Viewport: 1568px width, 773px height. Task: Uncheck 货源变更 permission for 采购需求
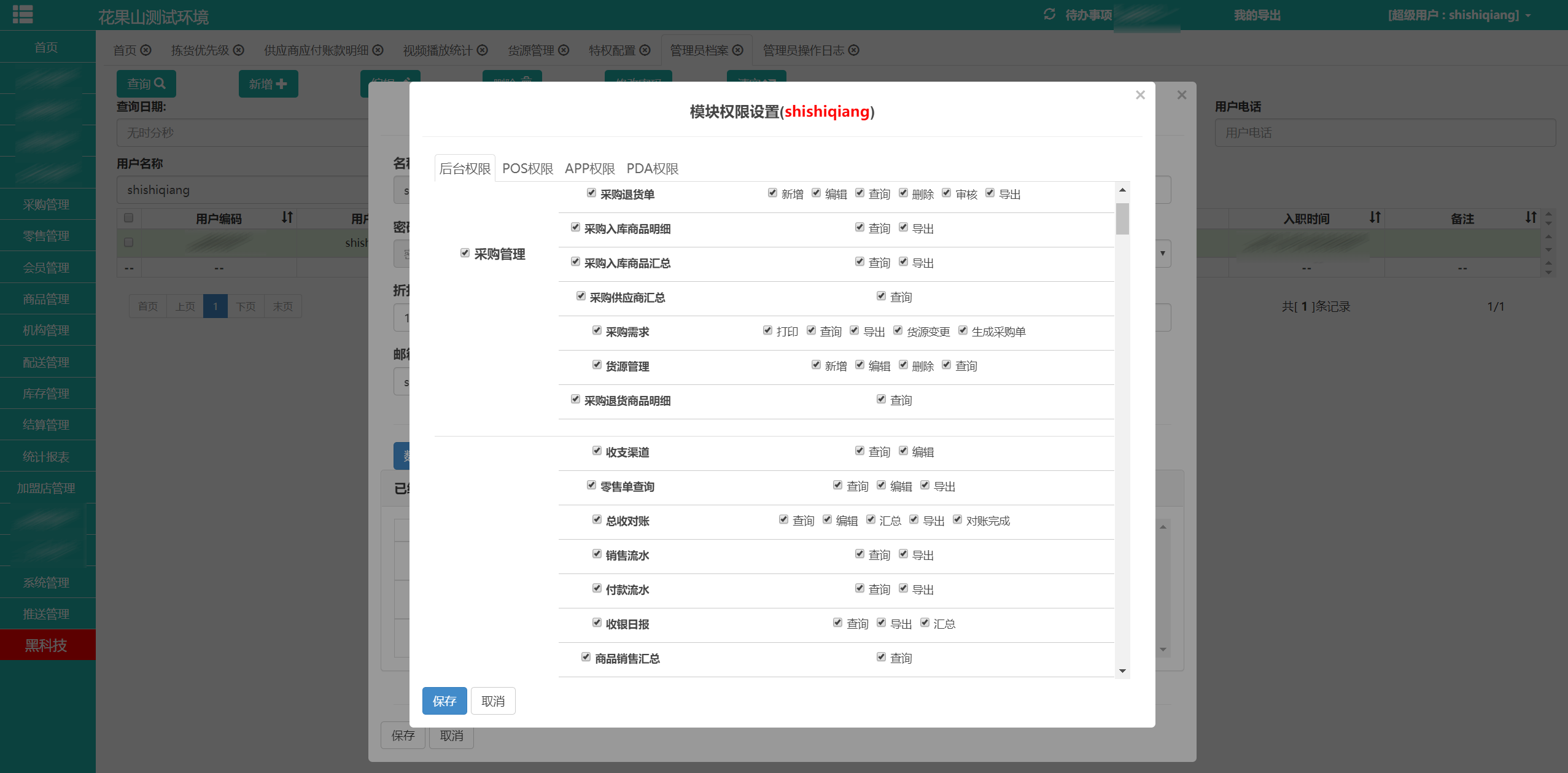coord(898,330)
